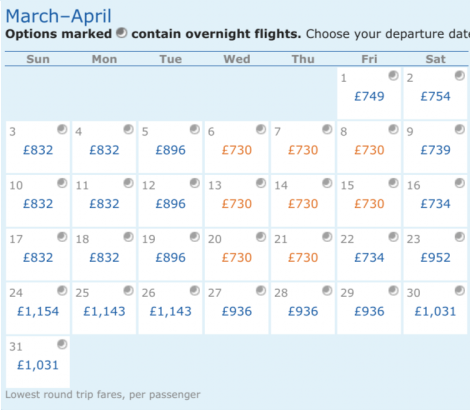Select the £739 fare on day 9

[x=435, y=150]
